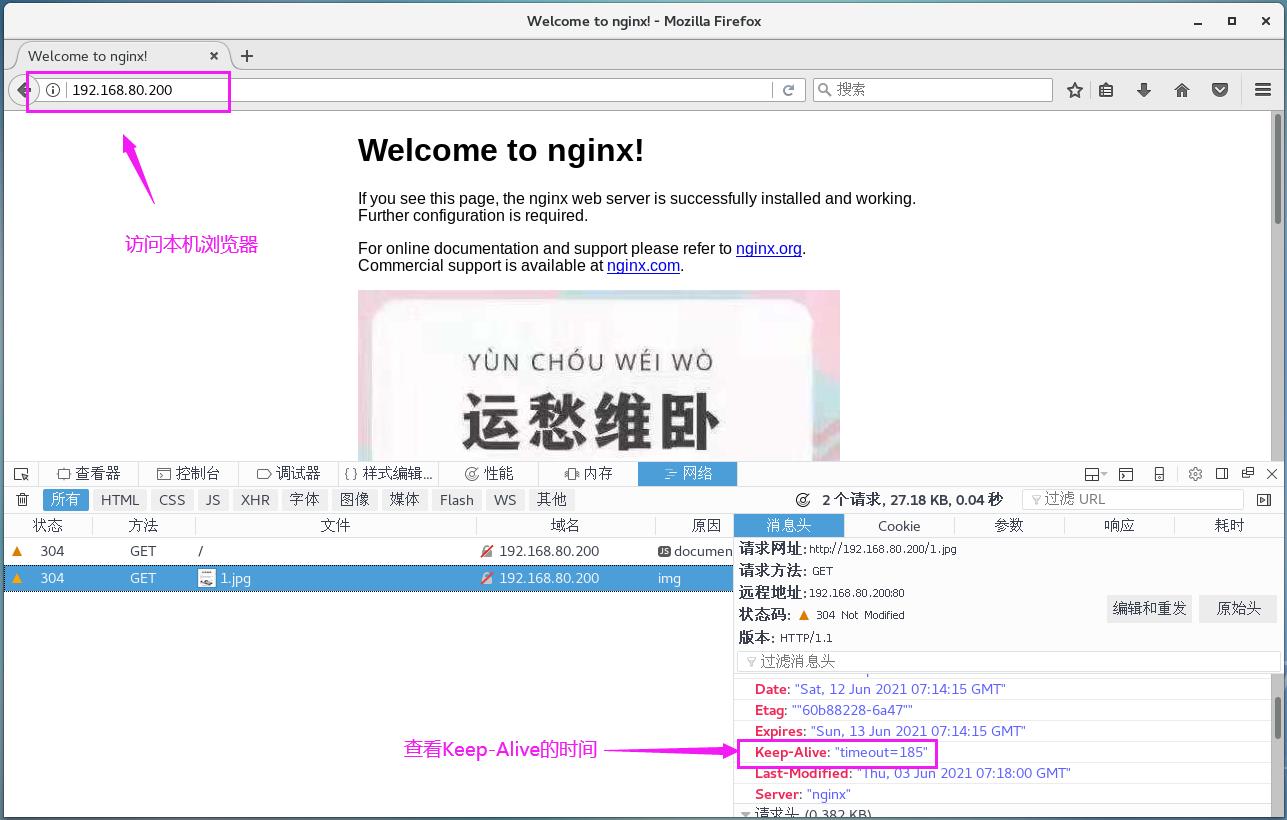Open the 参数 params tab
Viewport: 1287px width, 820px height.
click(1009, 525)
